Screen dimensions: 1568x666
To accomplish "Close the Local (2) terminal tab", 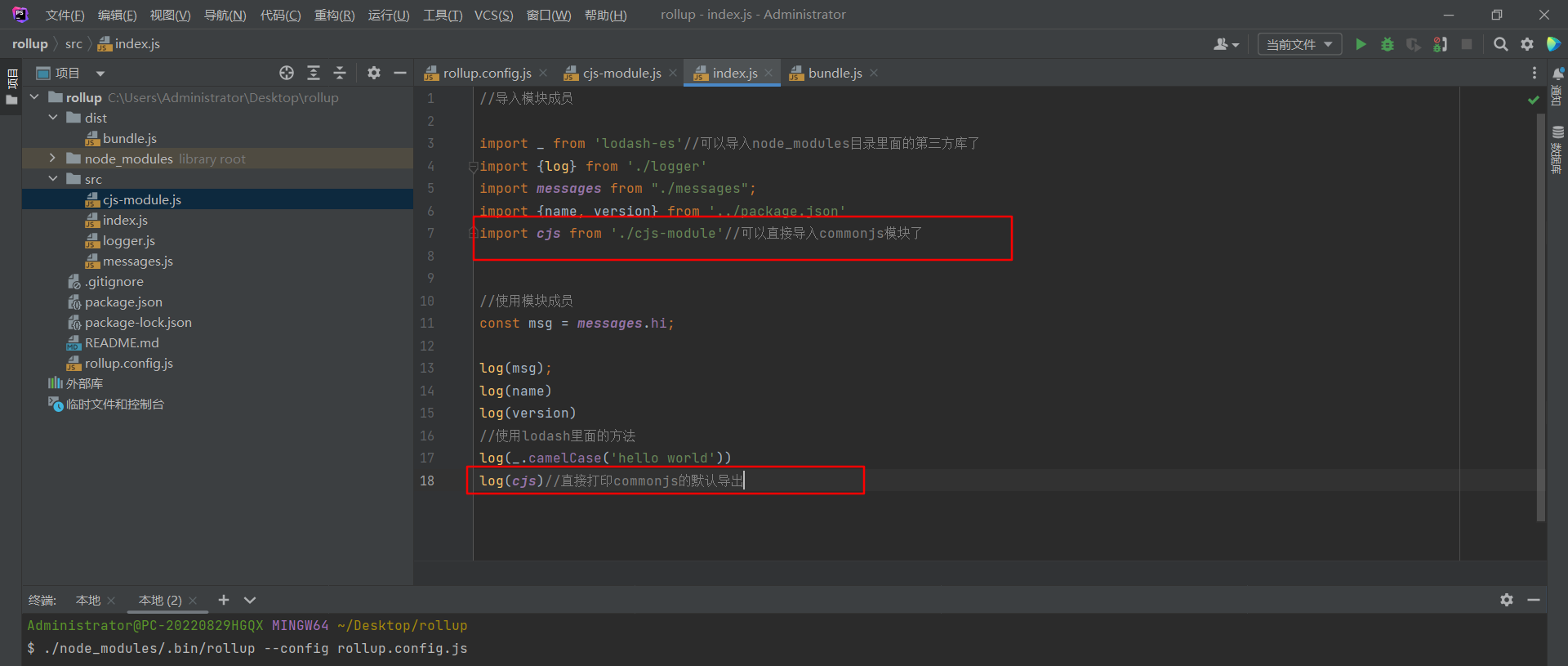I will coord(193,600).
